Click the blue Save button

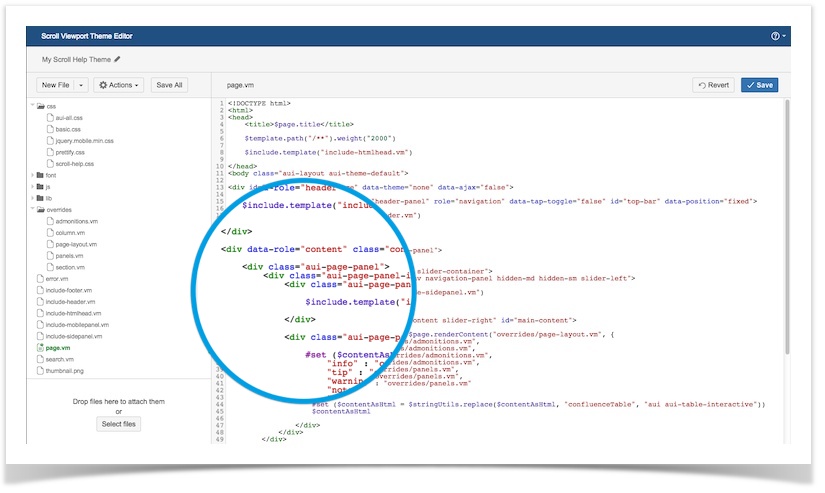point(759,85)
